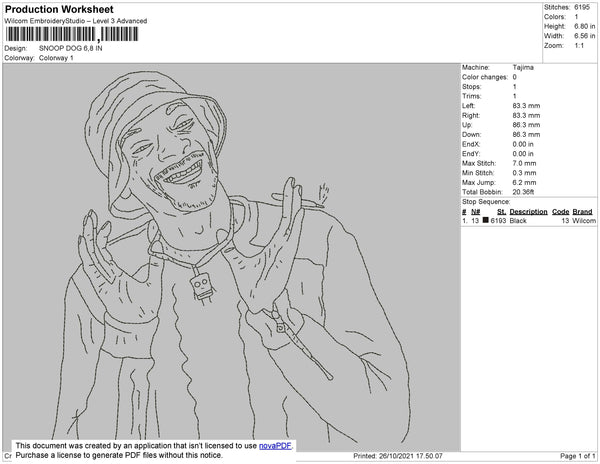Select the width value '6.56 in'

(x=584, y=36)
